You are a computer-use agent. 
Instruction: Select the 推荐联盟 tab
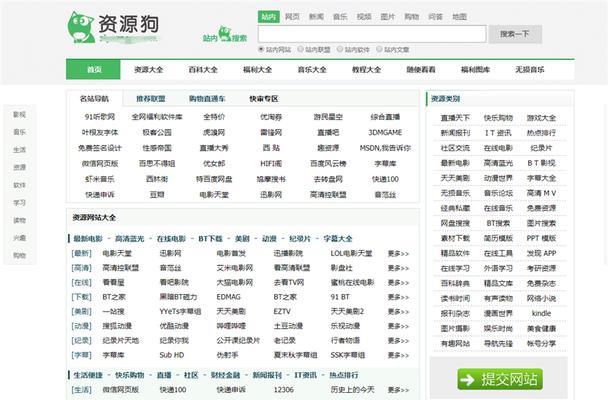coord(151,99)
